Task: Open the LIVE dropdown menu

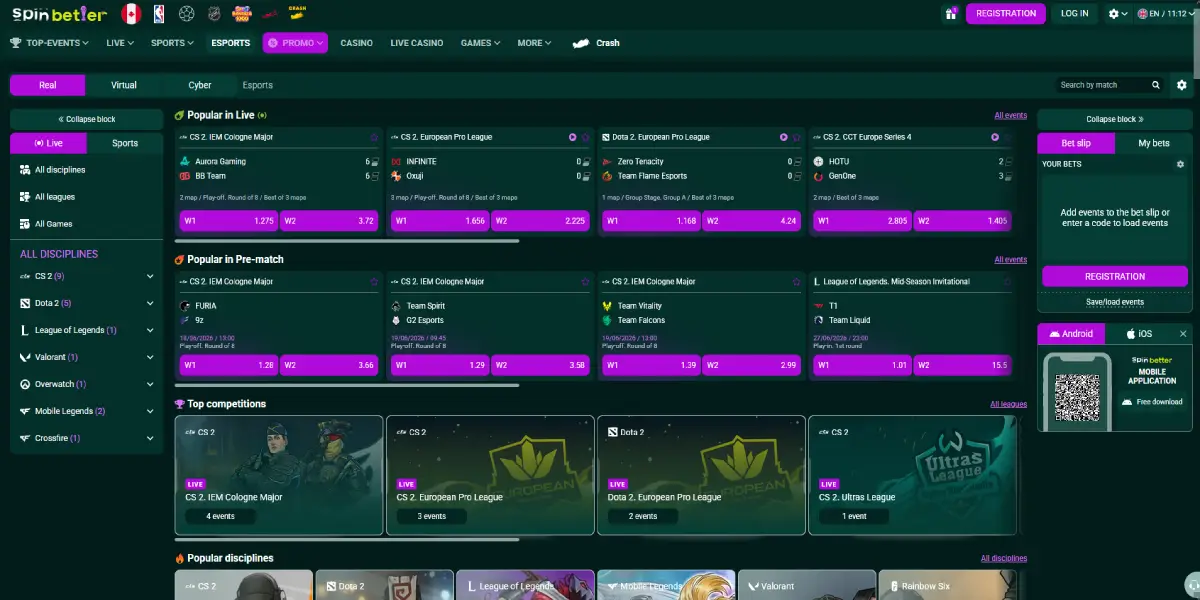Action: (120, 43)
